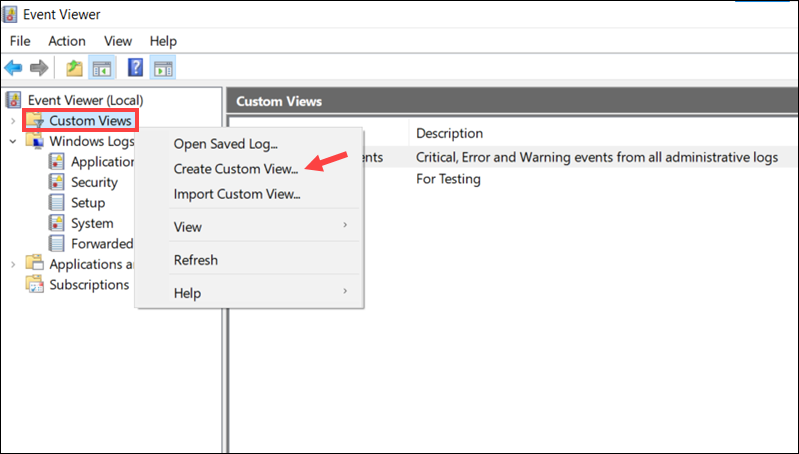The height and width of the screenshot is (454, 799).
Task: Select the Custom Views tree label
Action: click(x=90, y=121)
